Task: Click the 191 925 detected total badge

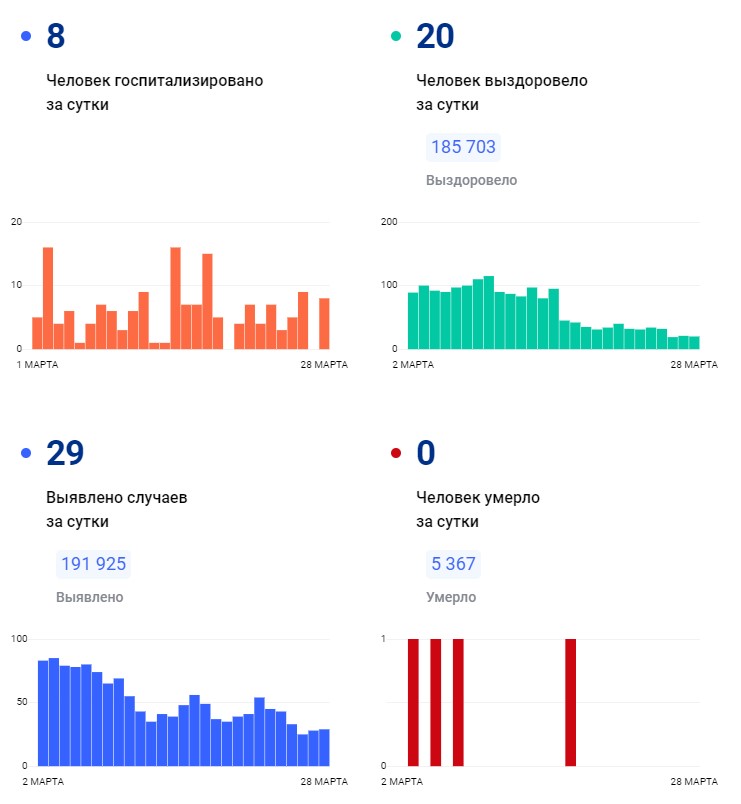Action: pyautogui.click(x=93, y=564)
